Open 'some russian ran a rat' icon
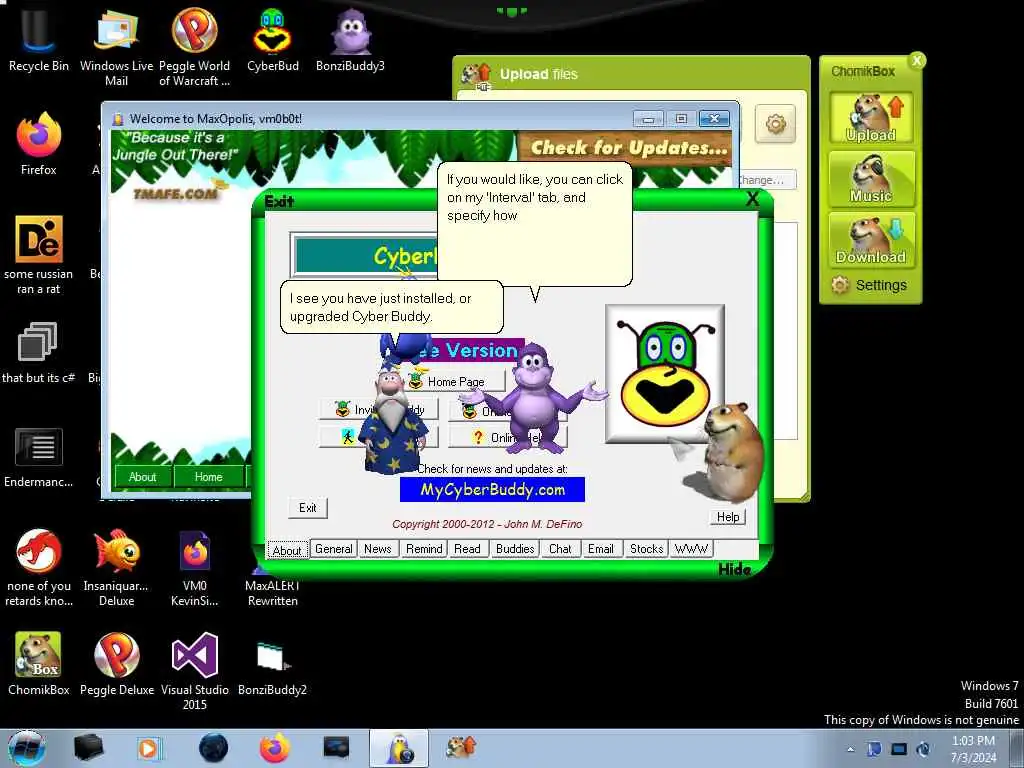This screenshot has width=1024, height=768. [x=39, y=255]
